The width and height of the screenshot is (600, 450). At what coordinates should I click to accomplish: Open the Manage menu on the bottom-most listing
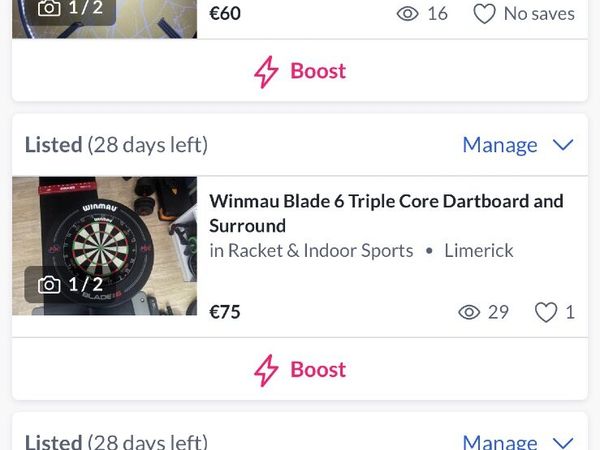500,441
